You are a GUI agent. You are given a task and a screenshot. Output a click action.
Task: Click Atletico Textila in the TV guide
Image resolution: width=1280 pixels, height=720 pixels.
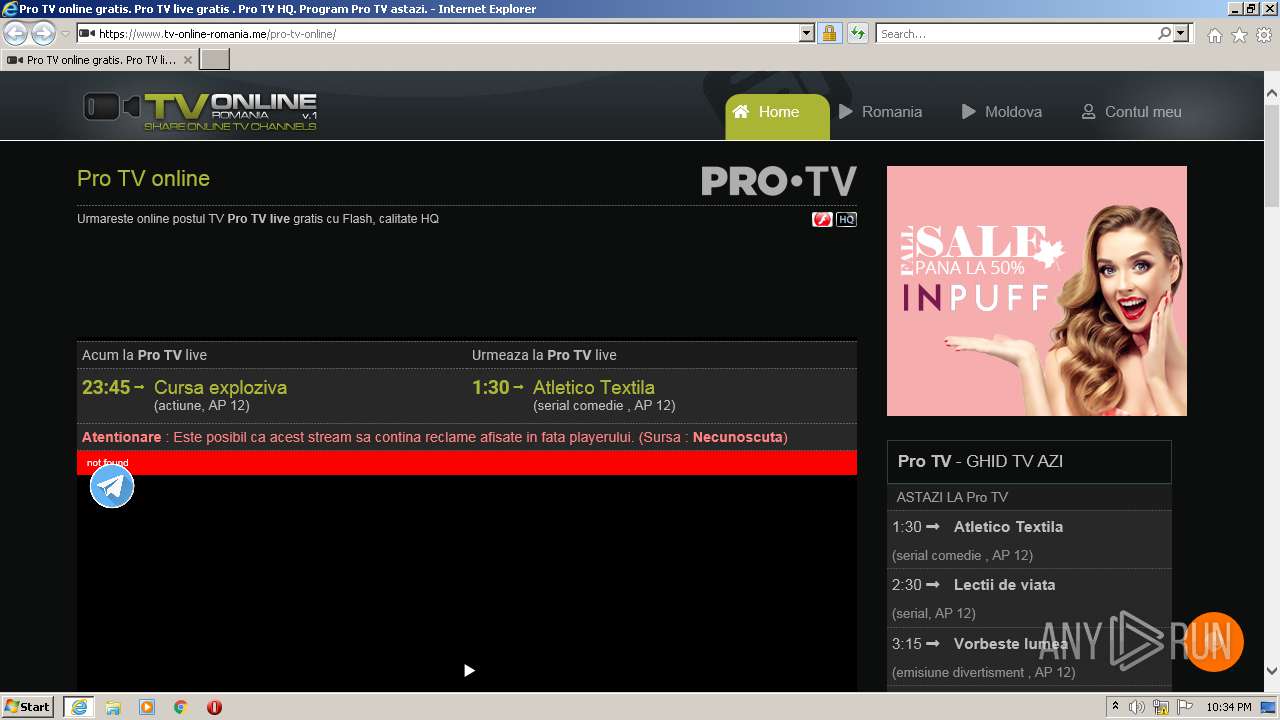click(1008, 526)
